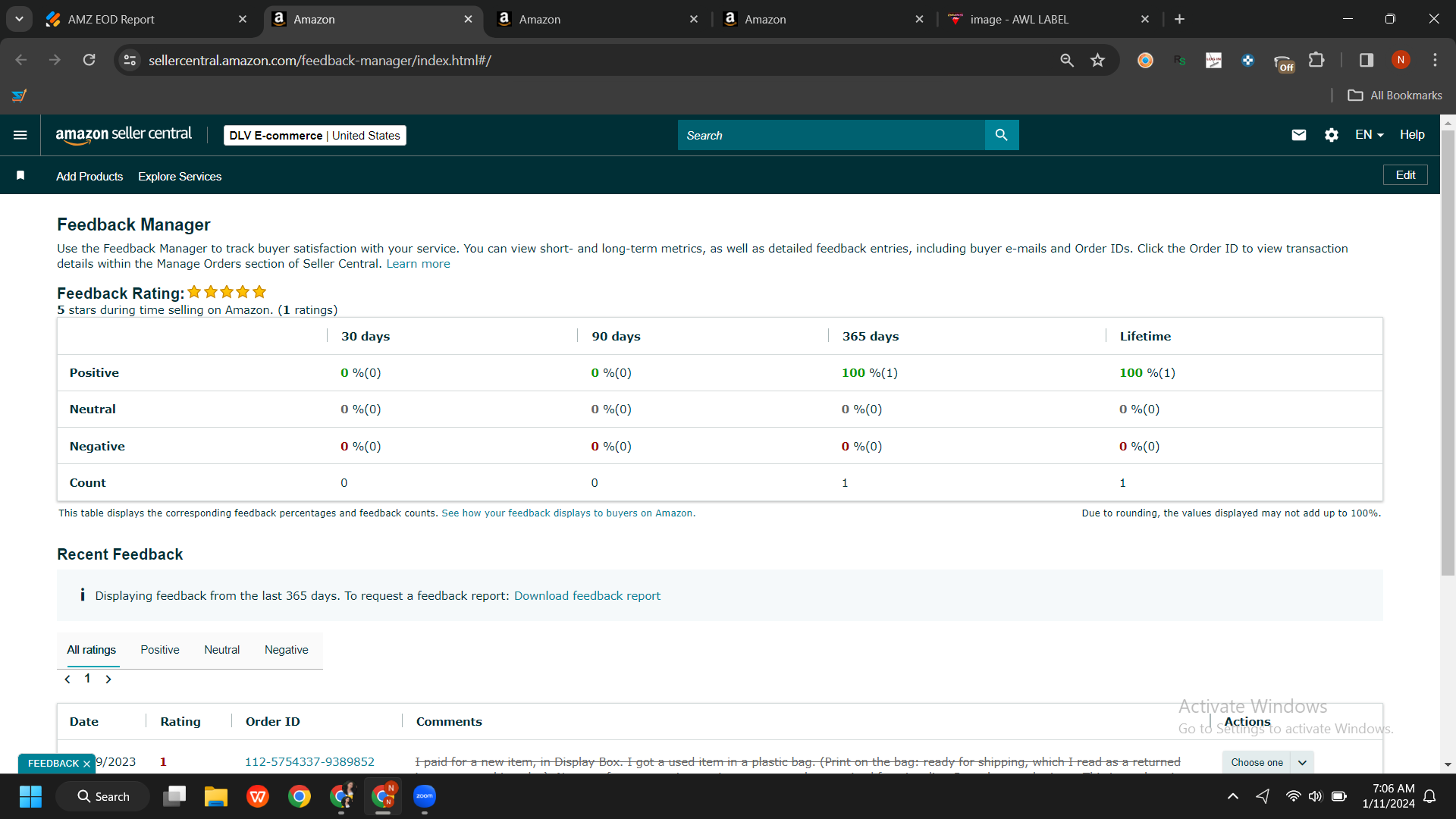The height and width of the screenshot is (819, 1456).
Task: Click the 'Off' labeled extension icon
Action: point(1283,63)
